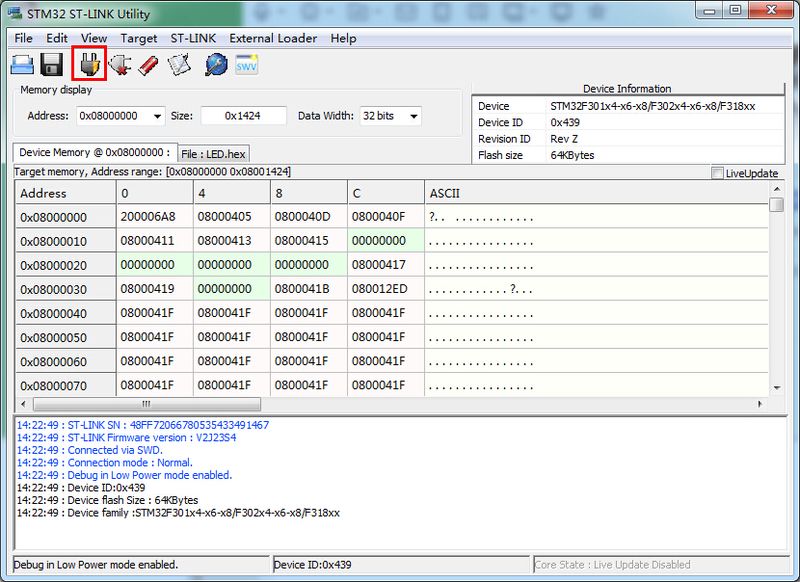Select the row address 0x08000040
800x582 pixels.
pyautogui.click(x=65, y=313)
